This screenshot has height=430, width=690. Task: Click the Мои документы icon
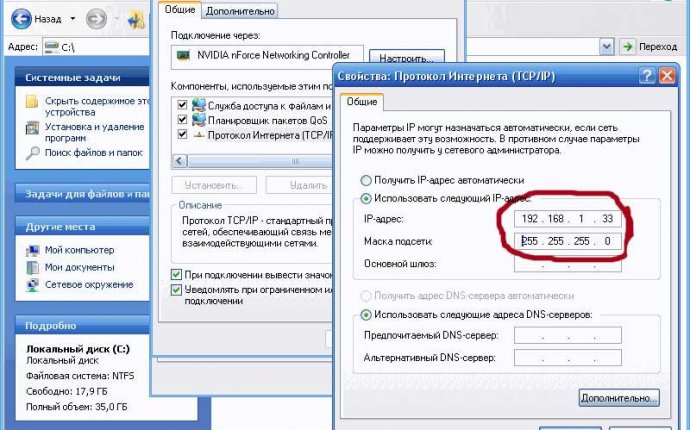tap(33, 268)
